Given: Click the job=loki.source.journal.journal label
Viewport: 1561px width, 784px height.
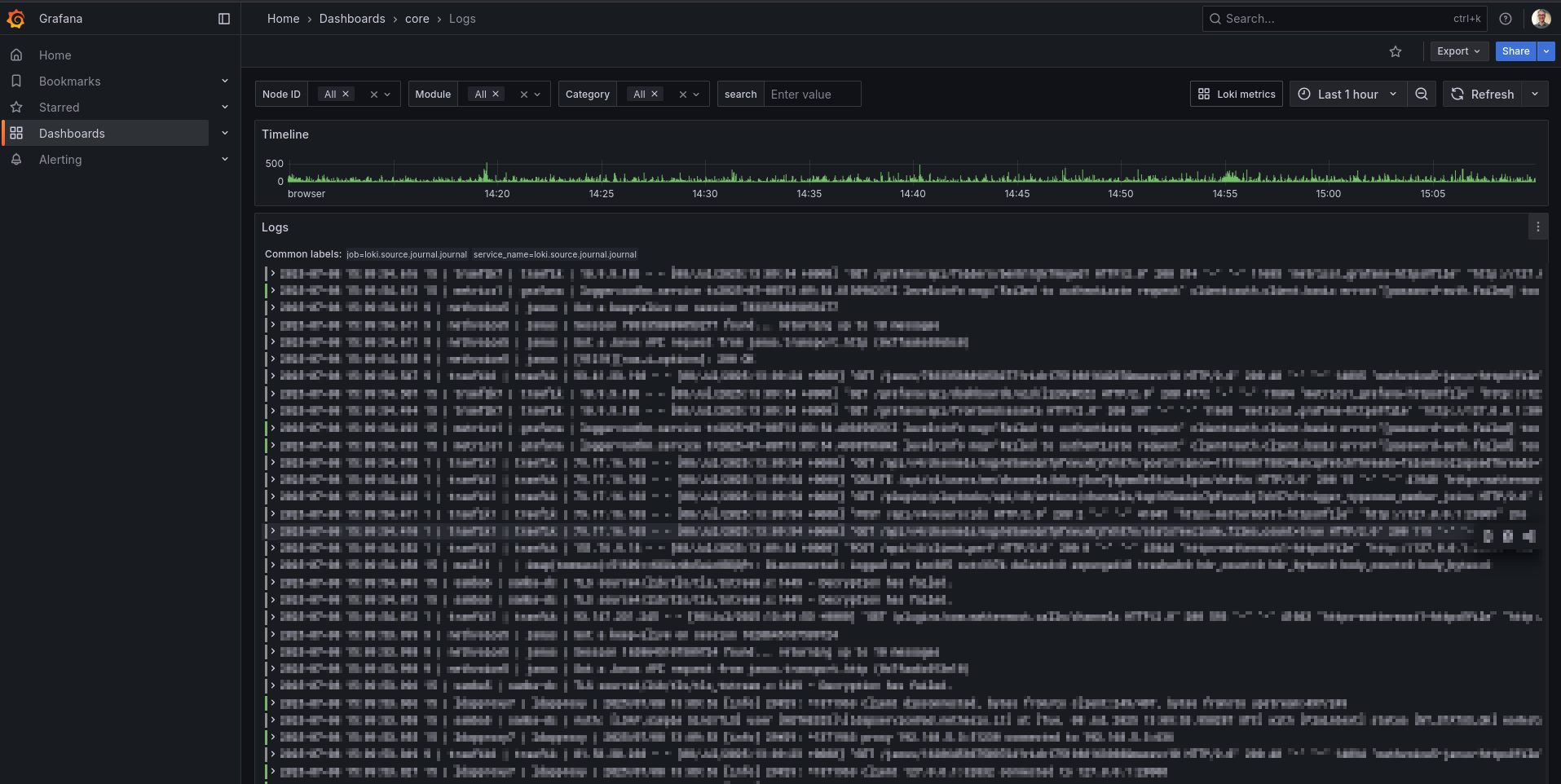Looking at the screenshot, I should [x=407, y=254].
